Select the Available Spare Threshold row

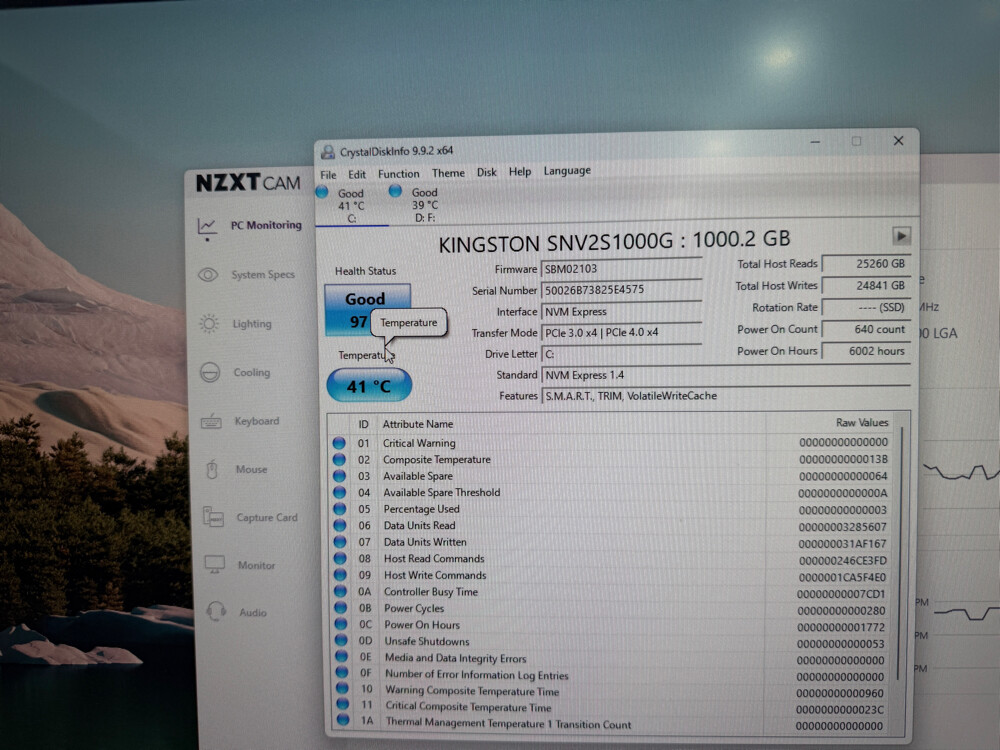click(611, 492)
